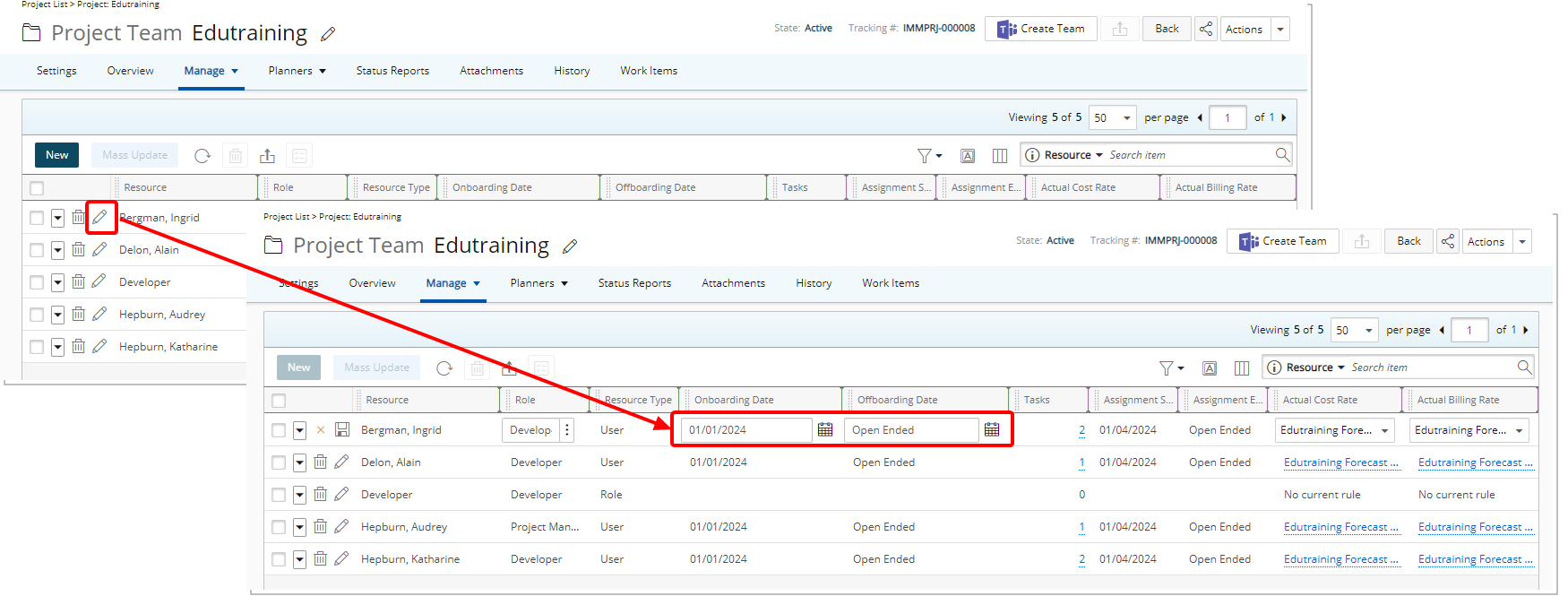1568x605 pixels.
Task: Open row action dropdown arrow for Bergman edit row
Action: tap(299, 430)
